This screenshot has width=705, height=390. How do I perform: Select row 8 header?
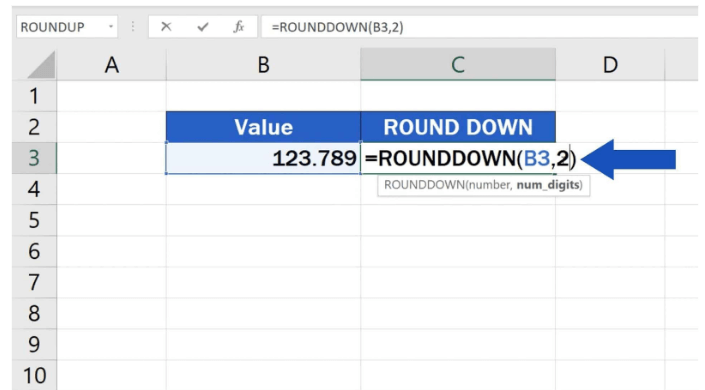pyautogui.click(x=34, y=314)
